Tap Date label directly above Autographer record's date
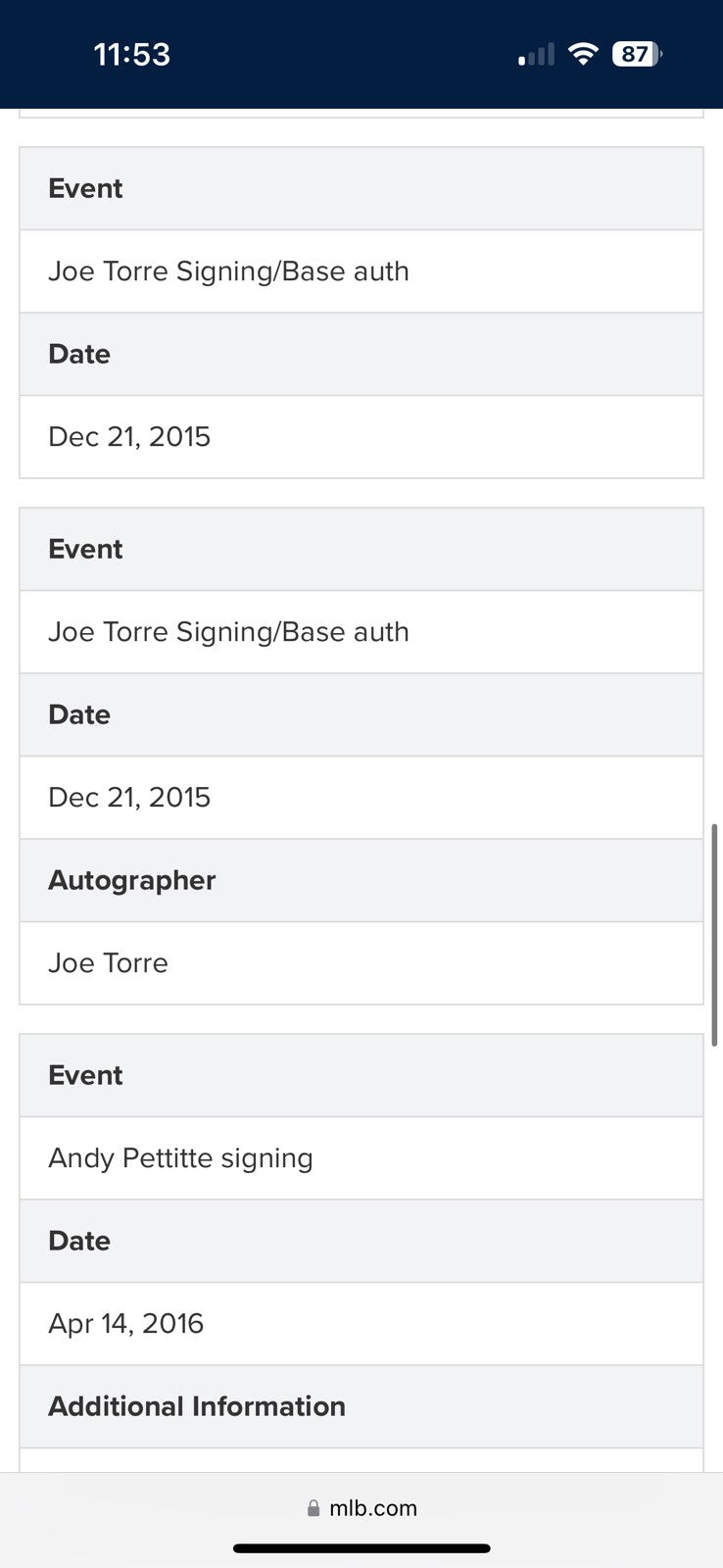Screen dimensions: 723x1568 tap(79, 714)
